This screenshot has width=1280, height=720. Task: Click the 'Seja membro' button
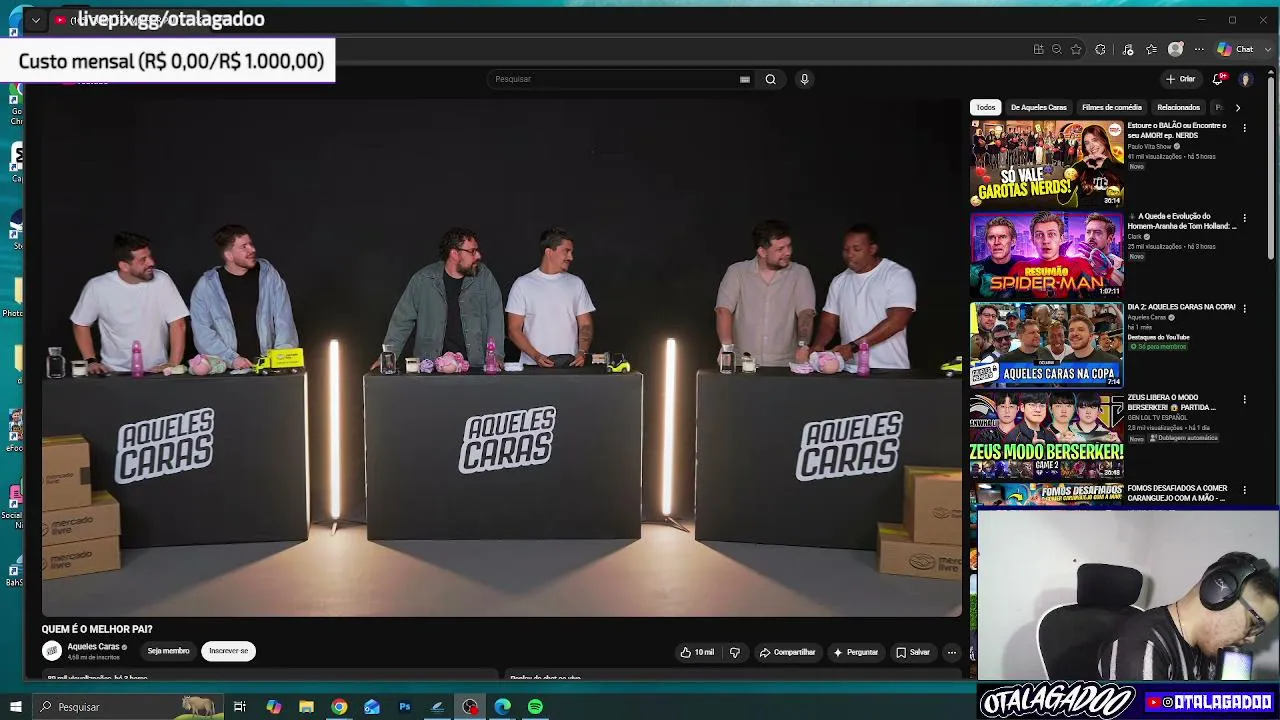[x=168, y=651]
